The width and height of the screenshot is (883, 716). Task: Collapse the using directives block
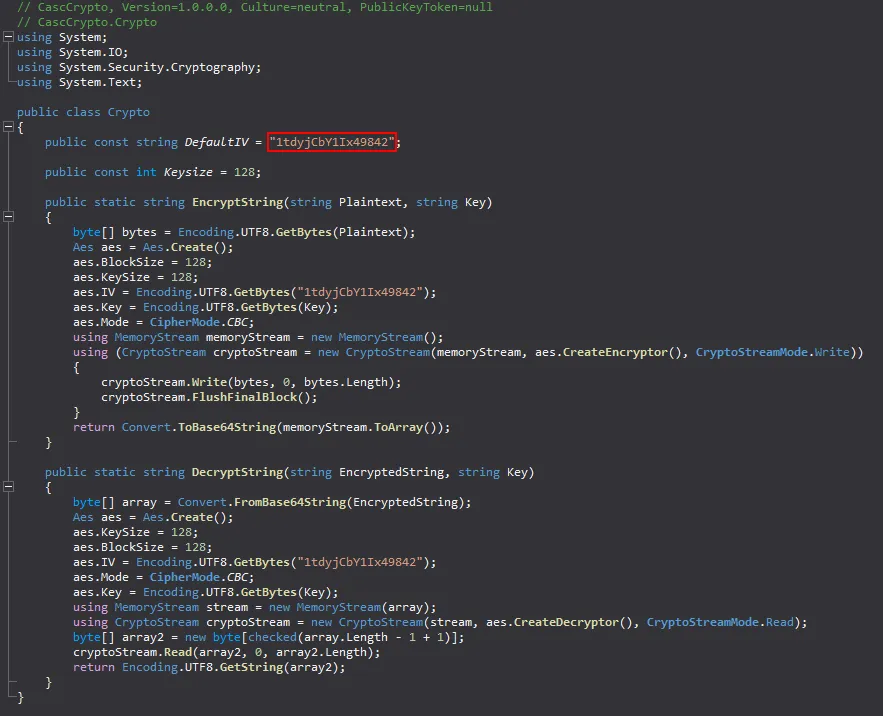tap(8, 37)
